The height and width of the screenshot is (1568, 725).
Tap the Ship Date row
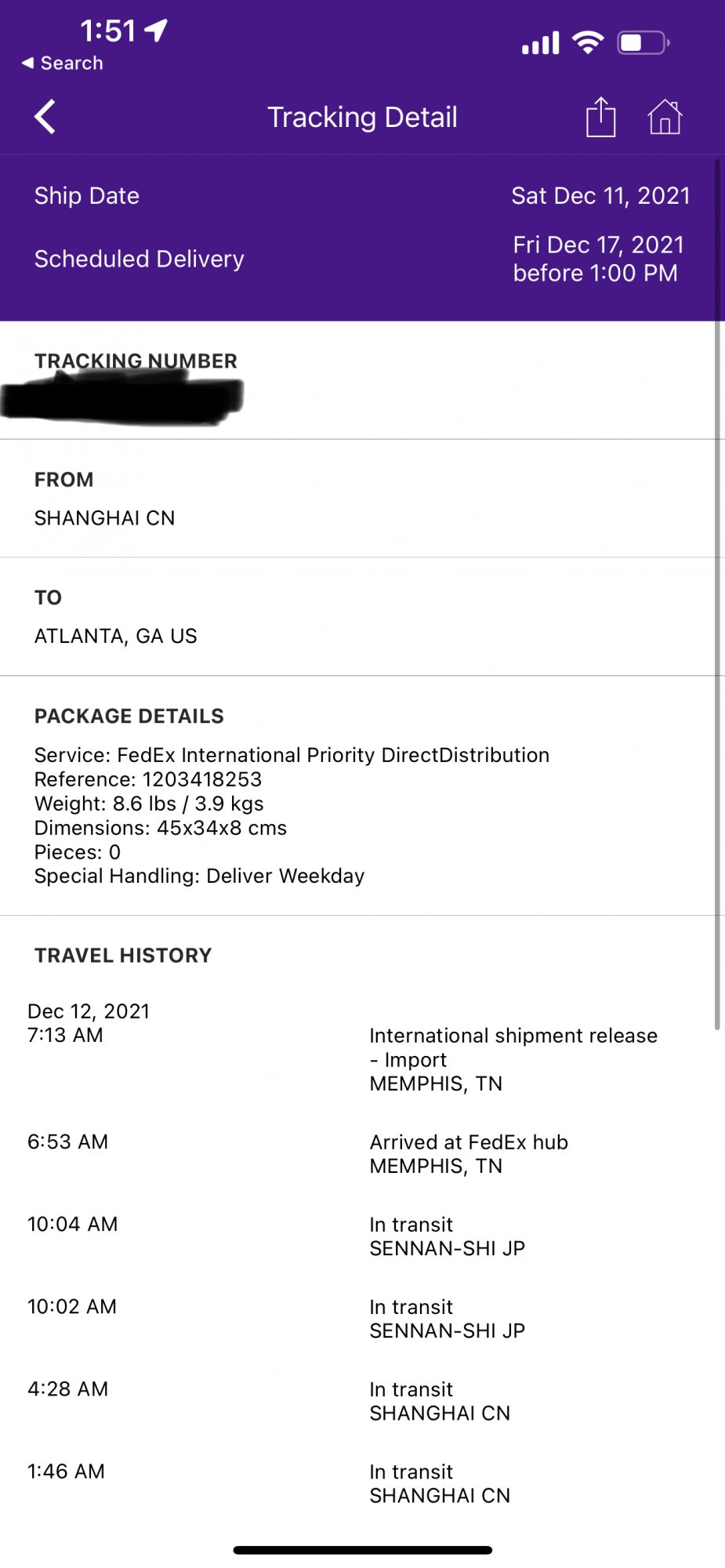(x=361, y=196)
